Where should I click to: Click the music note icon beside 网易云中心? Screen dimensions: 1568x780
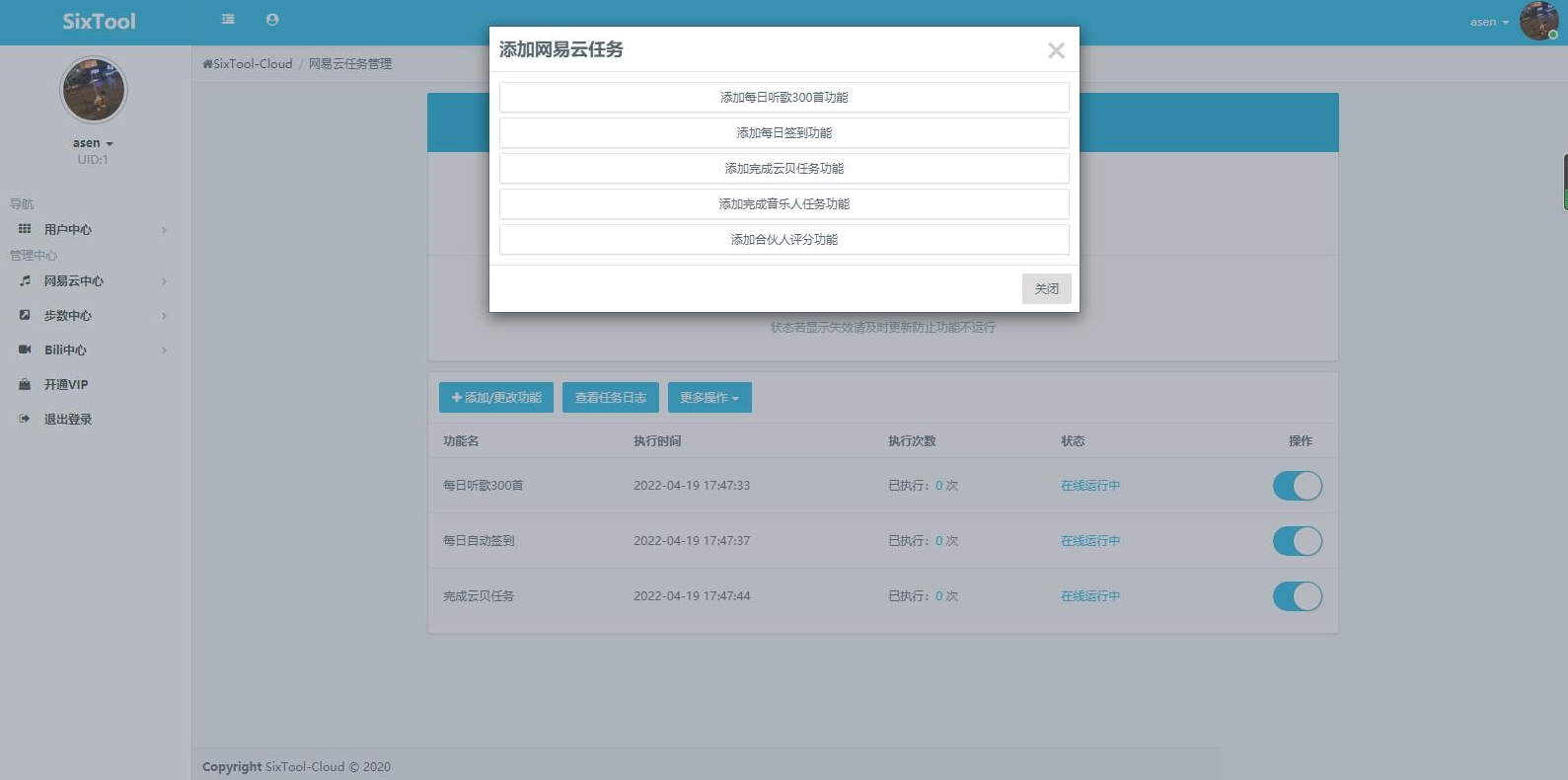coord(25,280)
